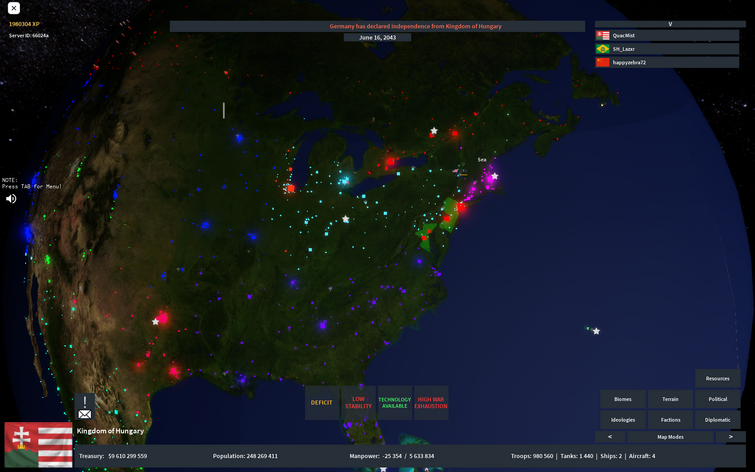Image resolution: width=755 pixels, height=472 pixels.
Task: Switch to Ideologies map mode
Action: pos(623,420)
